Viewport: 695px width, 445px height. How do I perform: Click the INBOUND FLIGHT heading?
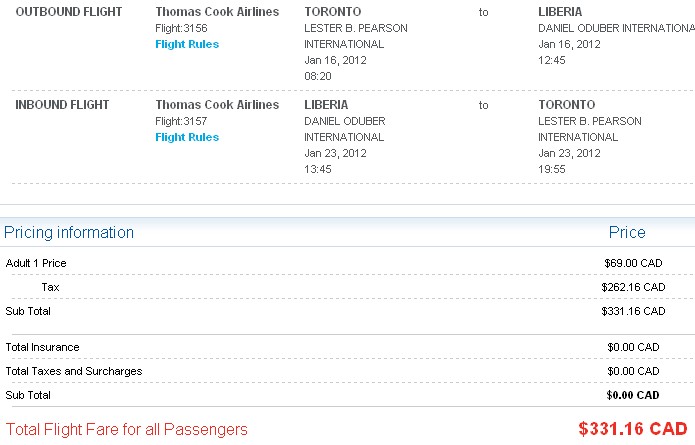[62, 105]
